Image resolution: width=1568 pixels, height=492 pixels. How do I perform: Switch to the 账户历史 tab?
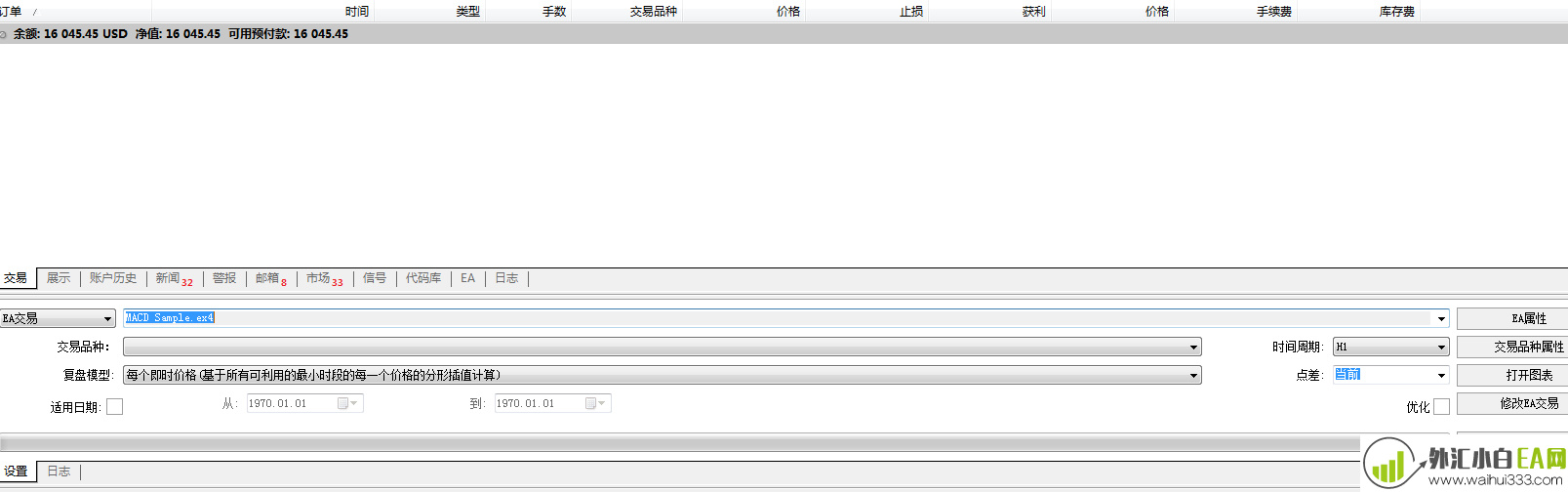[x=113, y=278]
